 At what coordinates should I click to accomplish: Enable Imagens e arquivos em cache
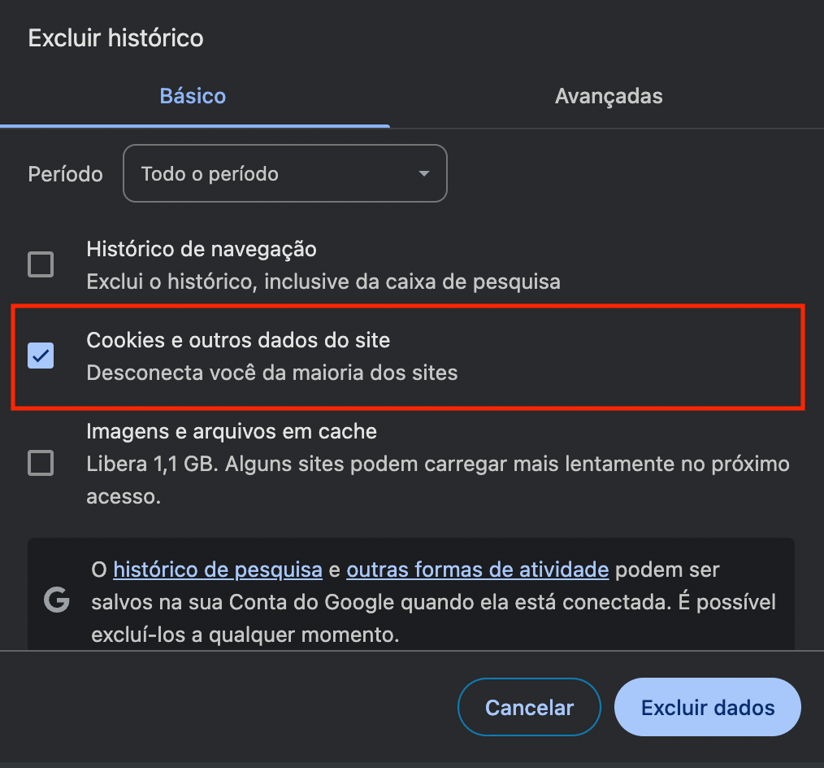click(40, 463)
